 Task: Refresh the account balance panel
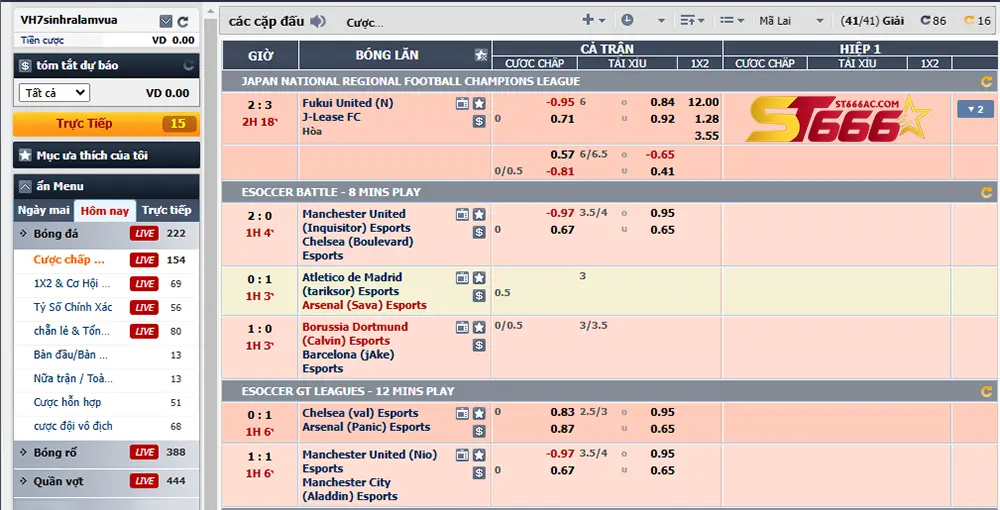coord(183,22)
